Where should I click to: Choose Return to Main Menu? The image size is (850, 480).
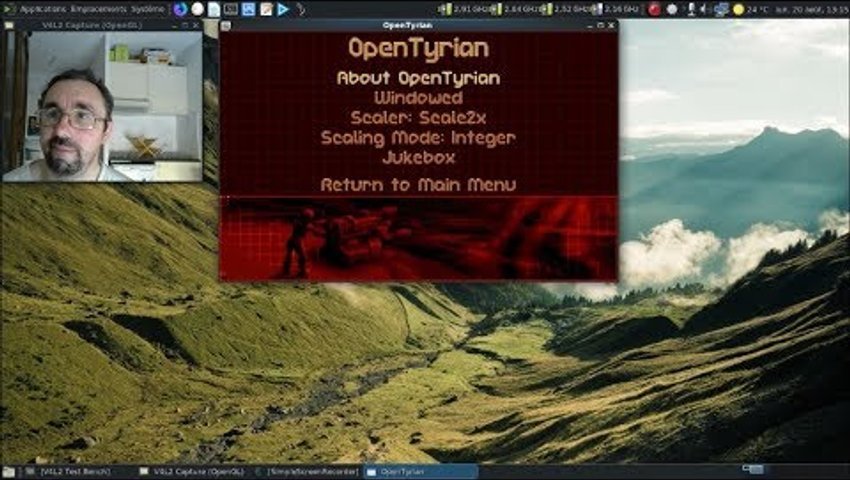pos(418,185)
